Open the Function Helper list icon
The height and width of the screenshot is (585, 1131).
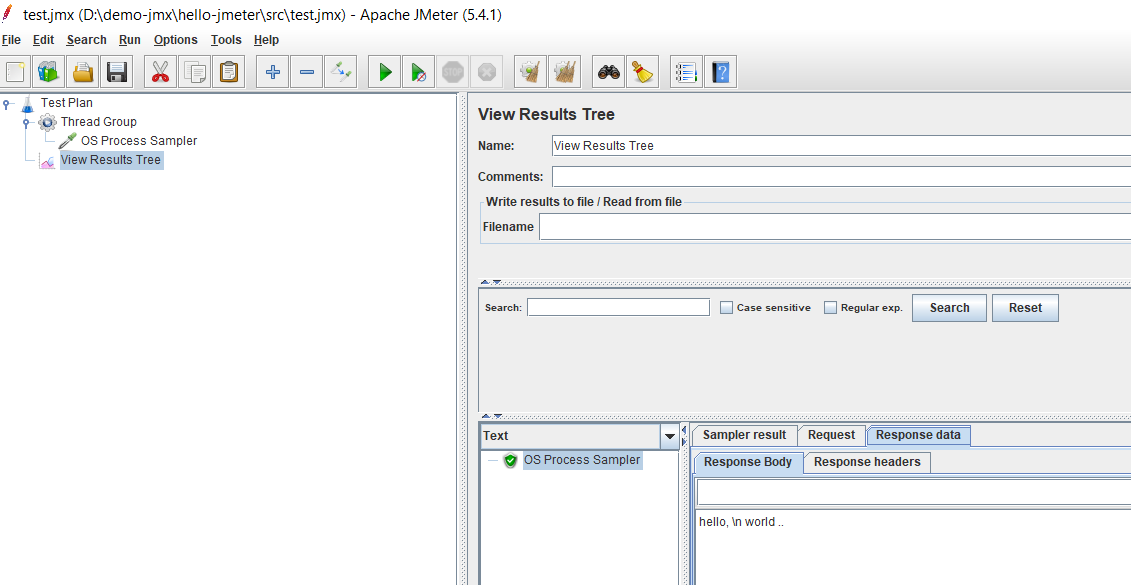click(686, 71)
